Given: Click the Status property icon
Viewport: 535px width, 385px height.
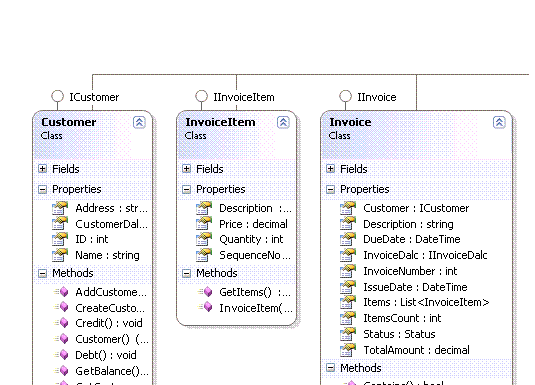Looking at the screenshot, I should pyautogui.click(x=348, y=334).
